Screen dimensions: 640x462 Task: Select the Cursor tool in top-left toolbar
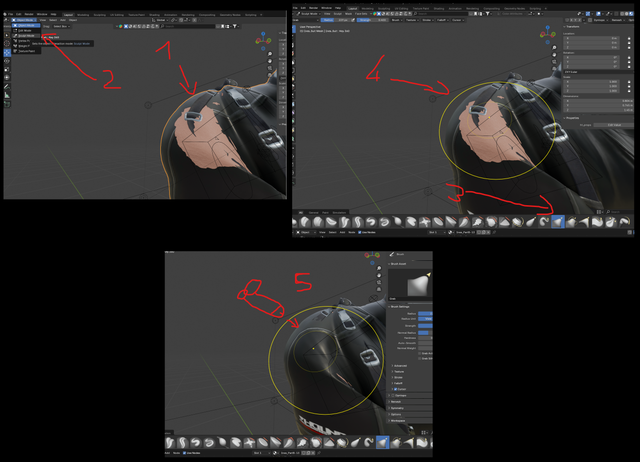[x=7, y=43]
